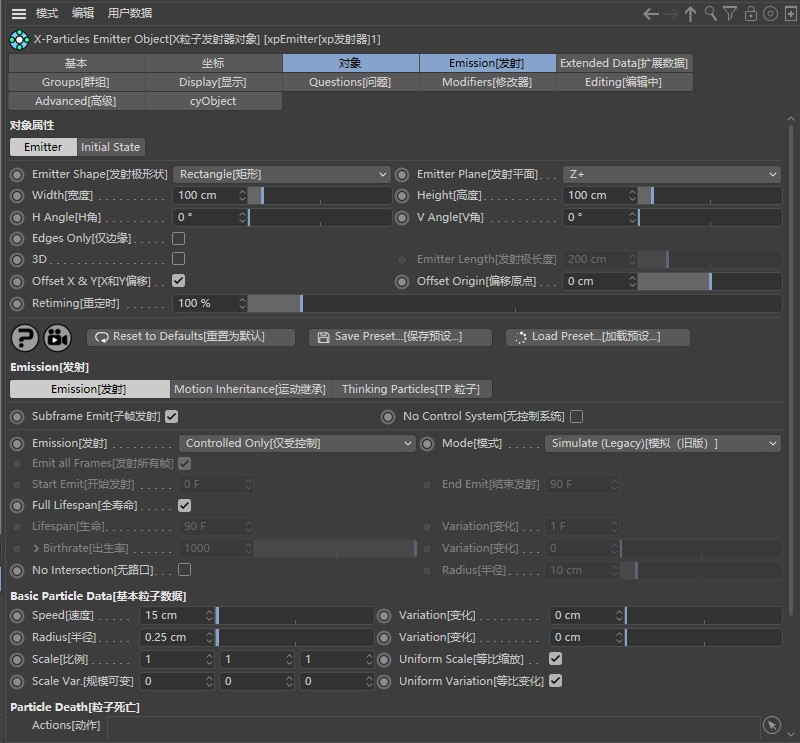800x743 pixels.
Task: Click the up arrow navigation icon
Action: point(690,14)
